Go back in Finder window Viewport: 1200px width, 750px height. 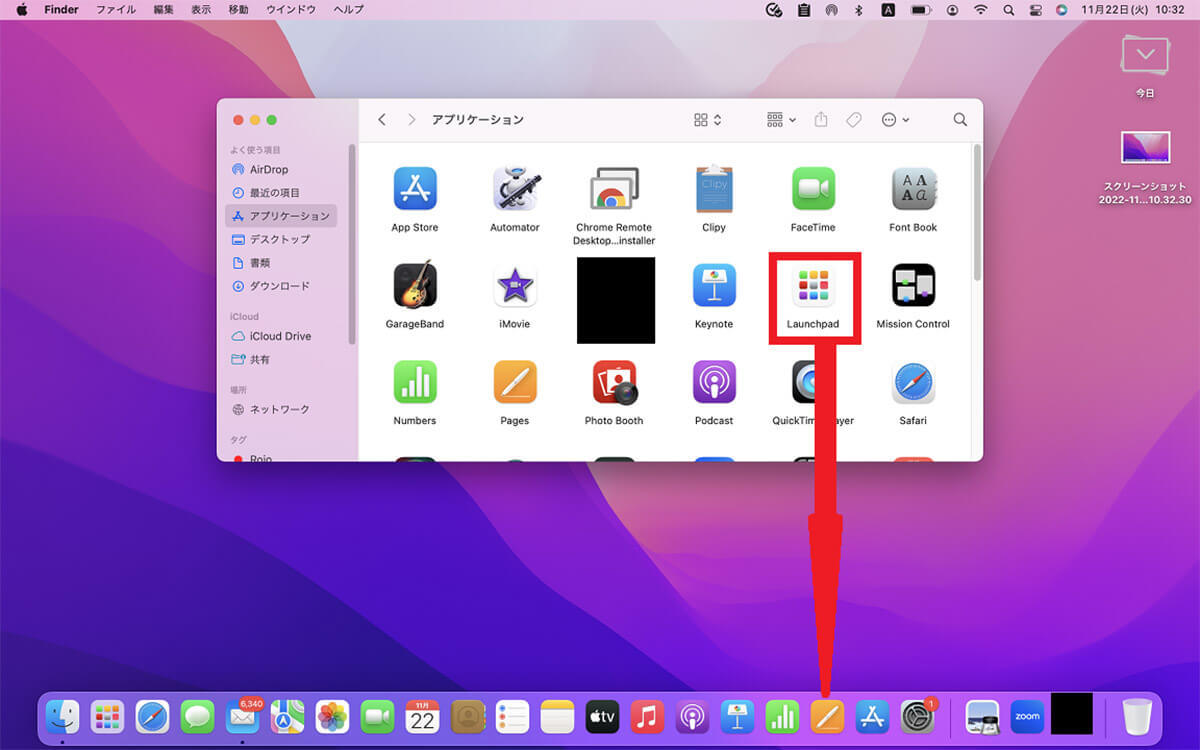[x=382, y=119]
